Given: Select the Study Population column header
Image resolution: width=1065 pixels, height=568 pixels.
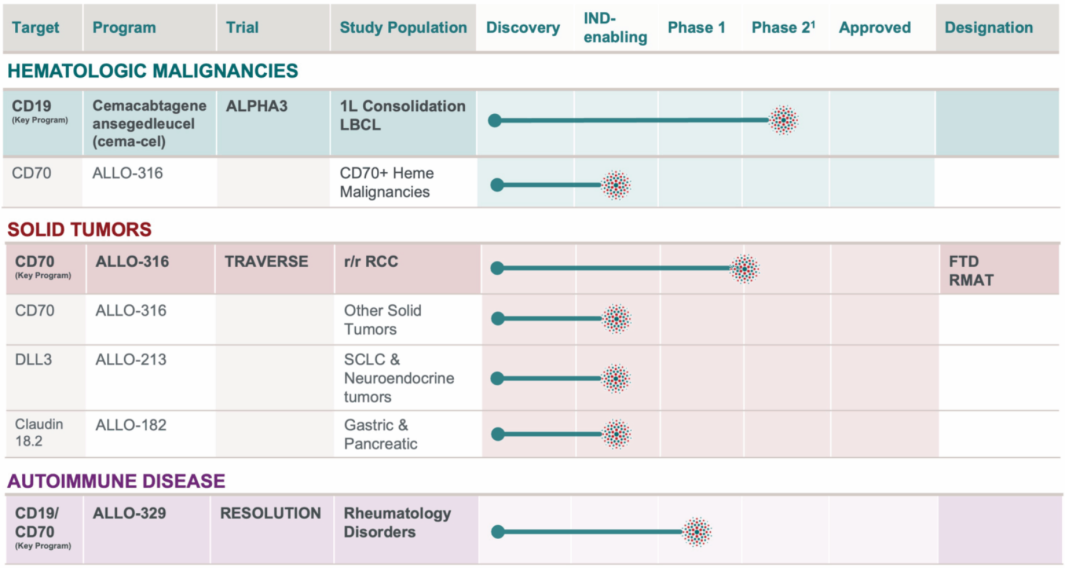Looking at the screenshot, I should [403, 28].
